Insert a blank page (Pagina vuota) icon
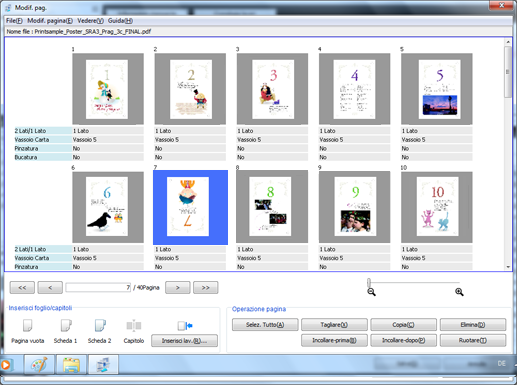 [27, 326]
